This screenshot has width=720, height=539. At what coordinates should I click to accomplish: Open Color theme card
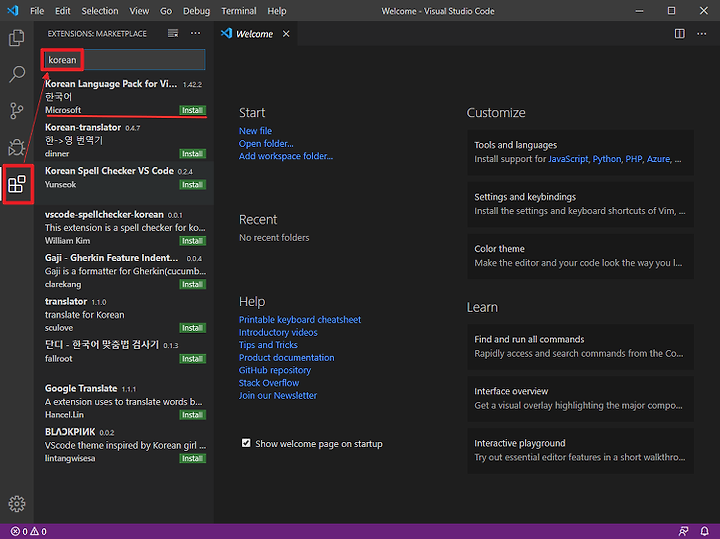[580, 256]
